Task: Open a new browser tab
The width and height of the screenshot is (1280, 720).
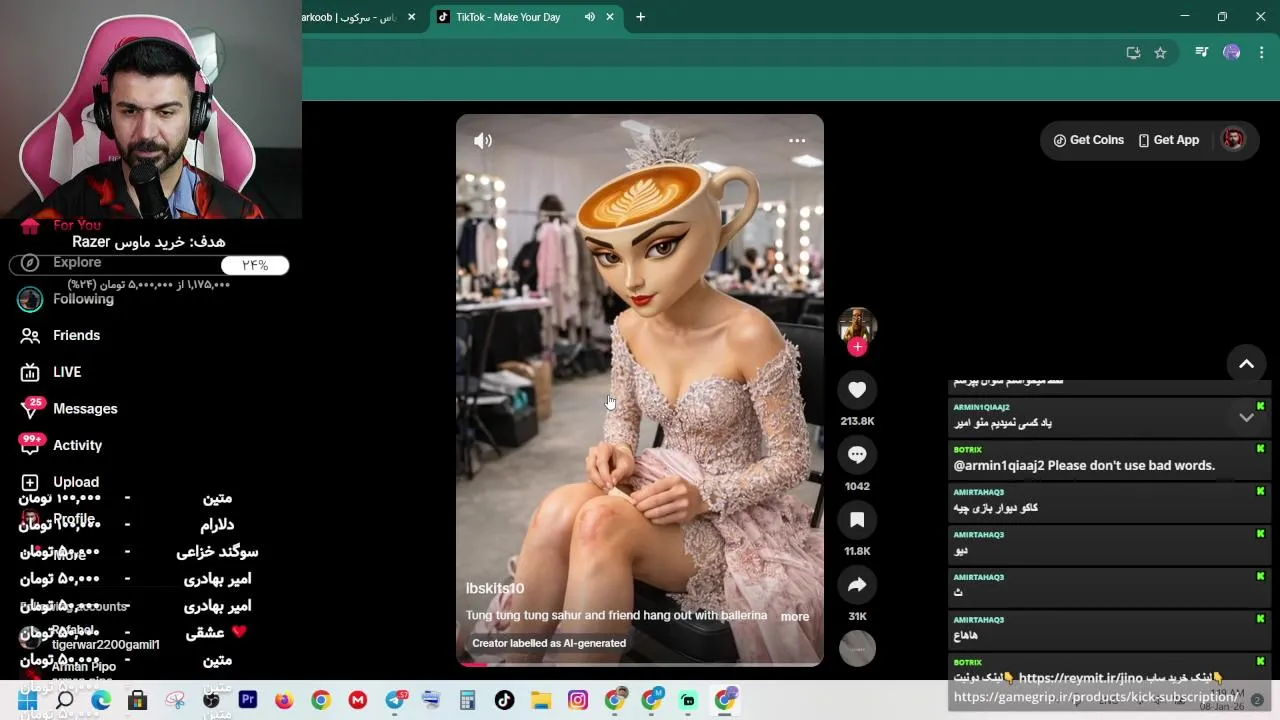Action: (x=641, y=17)
